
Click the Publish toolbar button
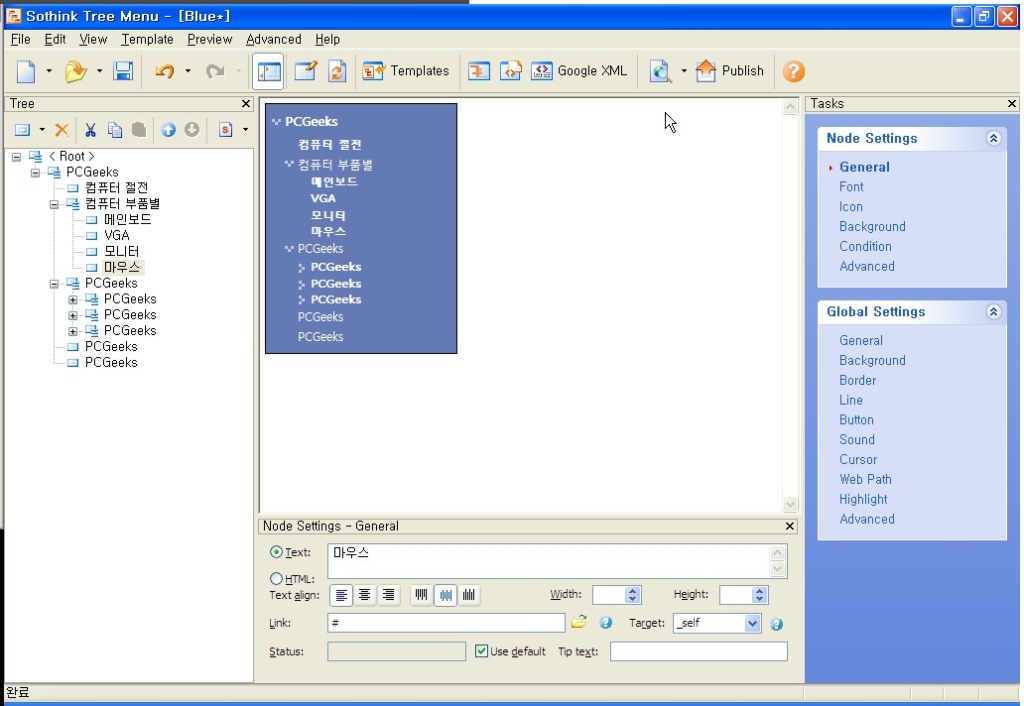coord(729,71)
